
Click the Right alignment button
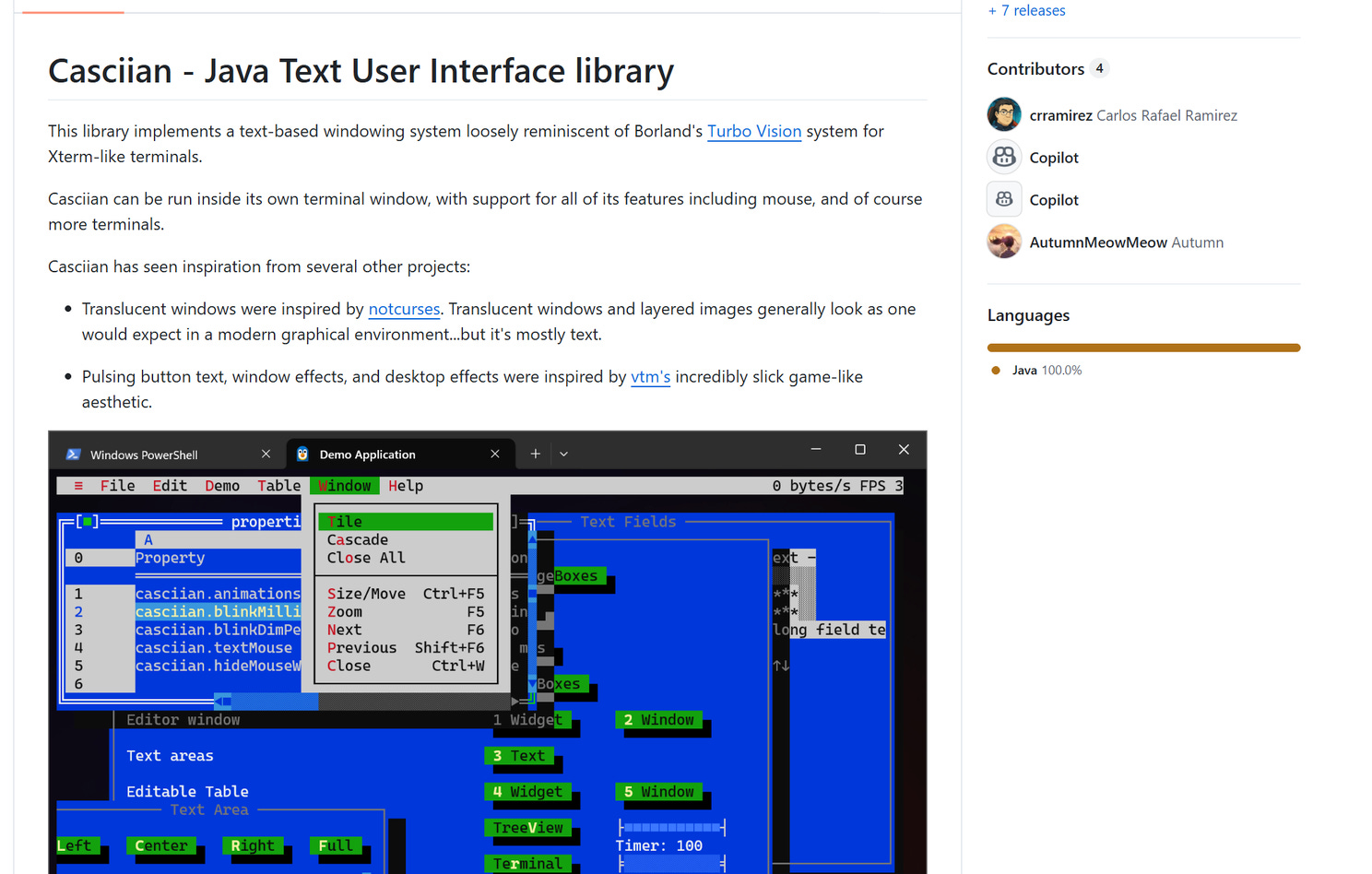pyautogui.click(x=253, y=845)
